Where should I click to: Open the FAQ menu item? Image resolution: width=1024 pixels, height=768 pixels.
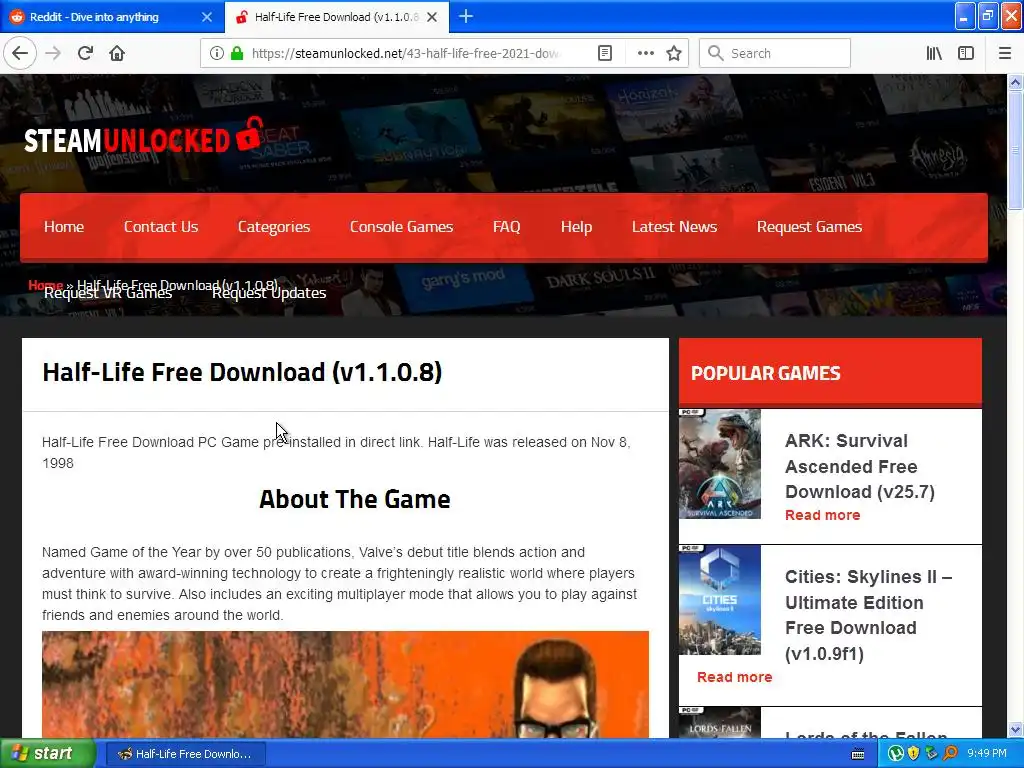(507, 227)
